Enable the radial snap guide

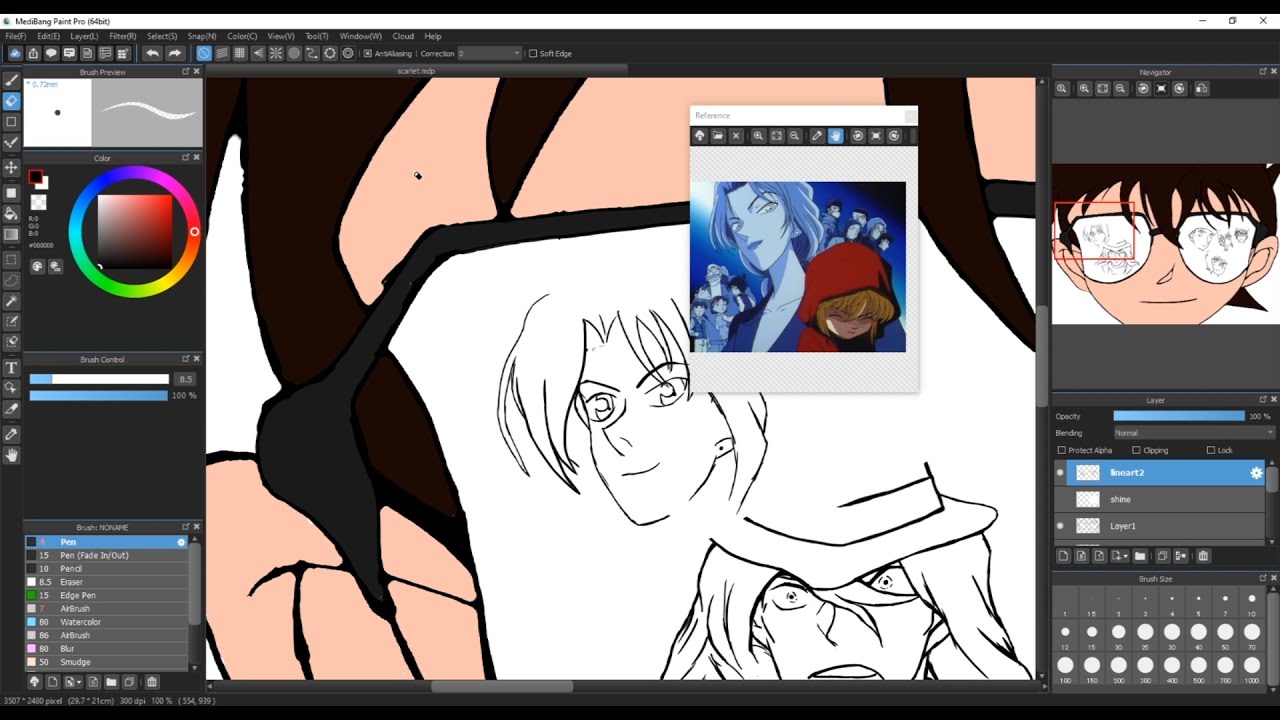(x=276, y=53)
